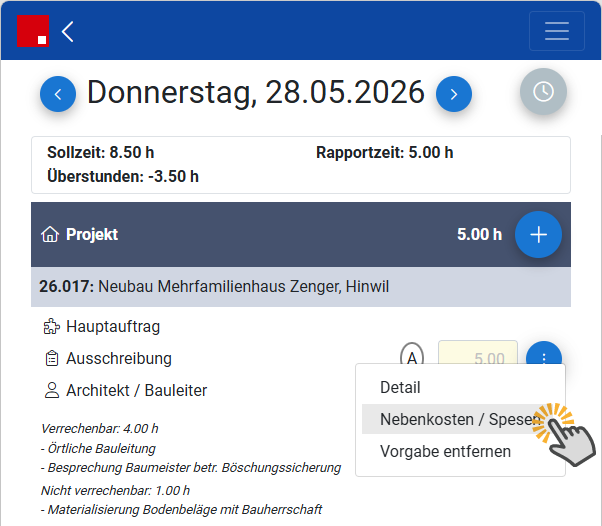Click the Hauptauftrag row
This screenshot has width=602, height=526.
[x=102, y=327]
